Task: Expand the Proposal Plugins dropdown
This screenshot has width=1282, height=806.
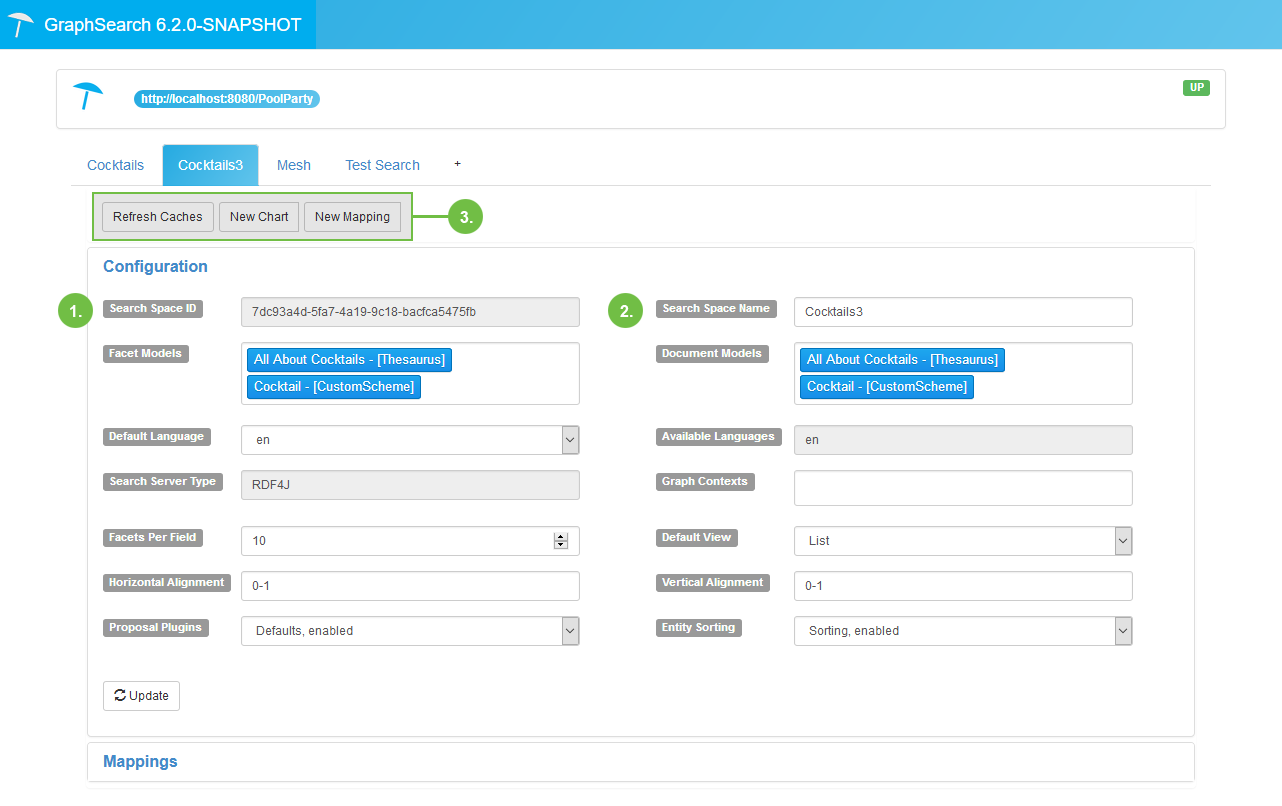Action: tap(410, 631)
